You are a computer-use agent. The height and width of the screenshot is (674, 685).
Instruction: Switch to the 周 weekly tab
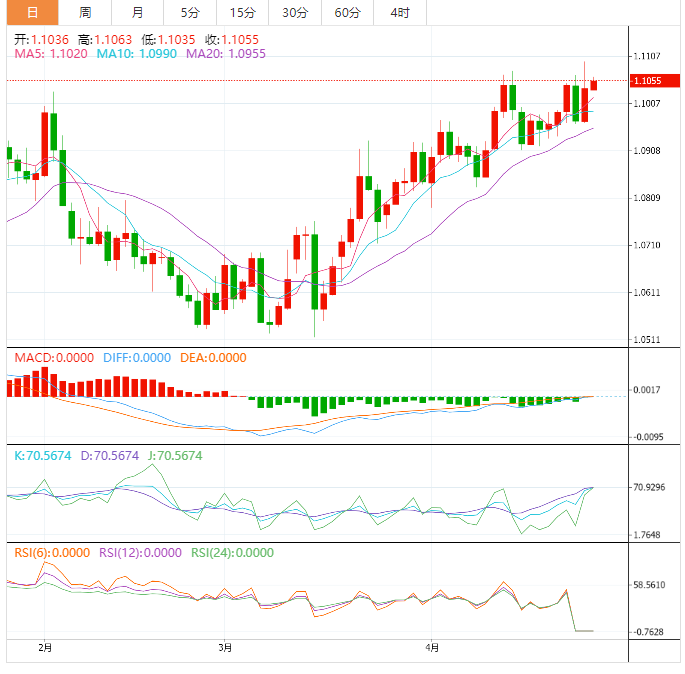(85, 13)
